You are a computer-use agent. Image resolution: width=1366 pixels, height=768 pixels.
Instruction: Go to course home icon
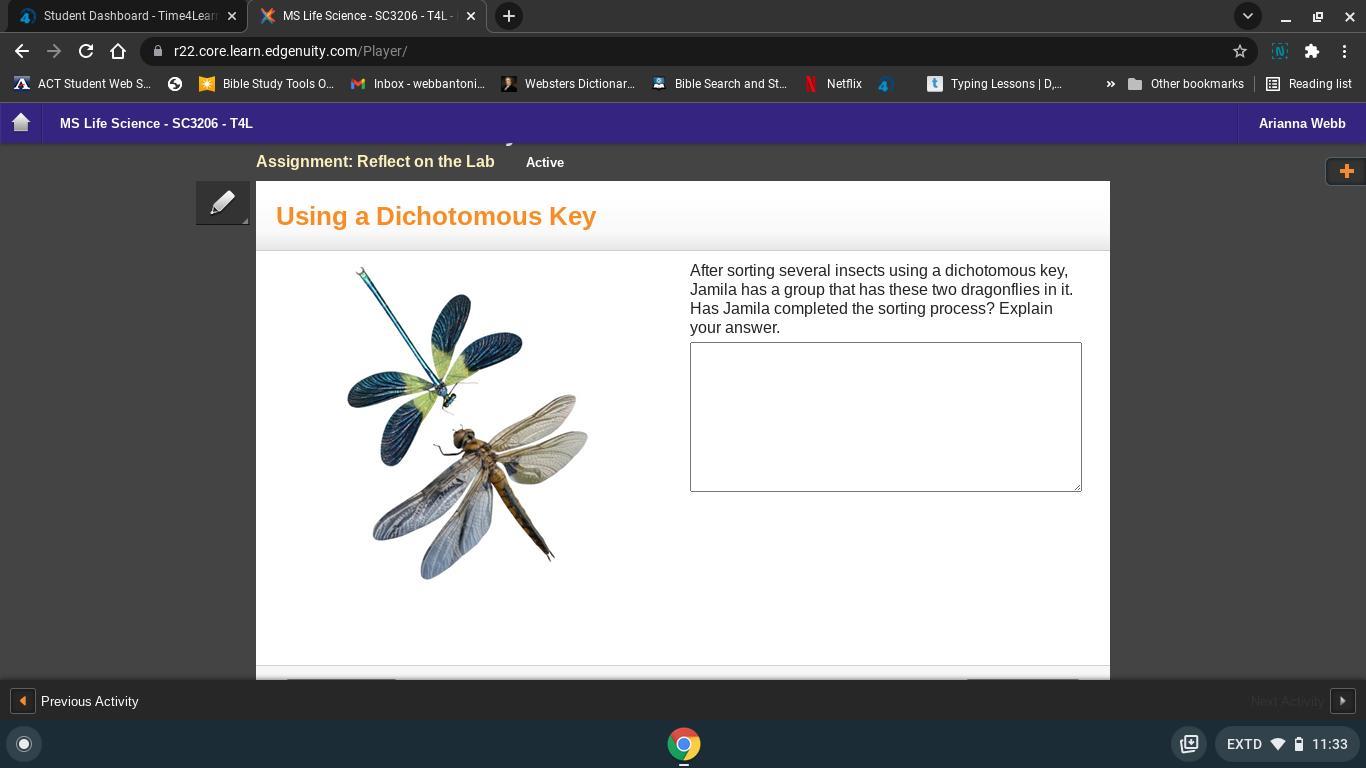21,123
